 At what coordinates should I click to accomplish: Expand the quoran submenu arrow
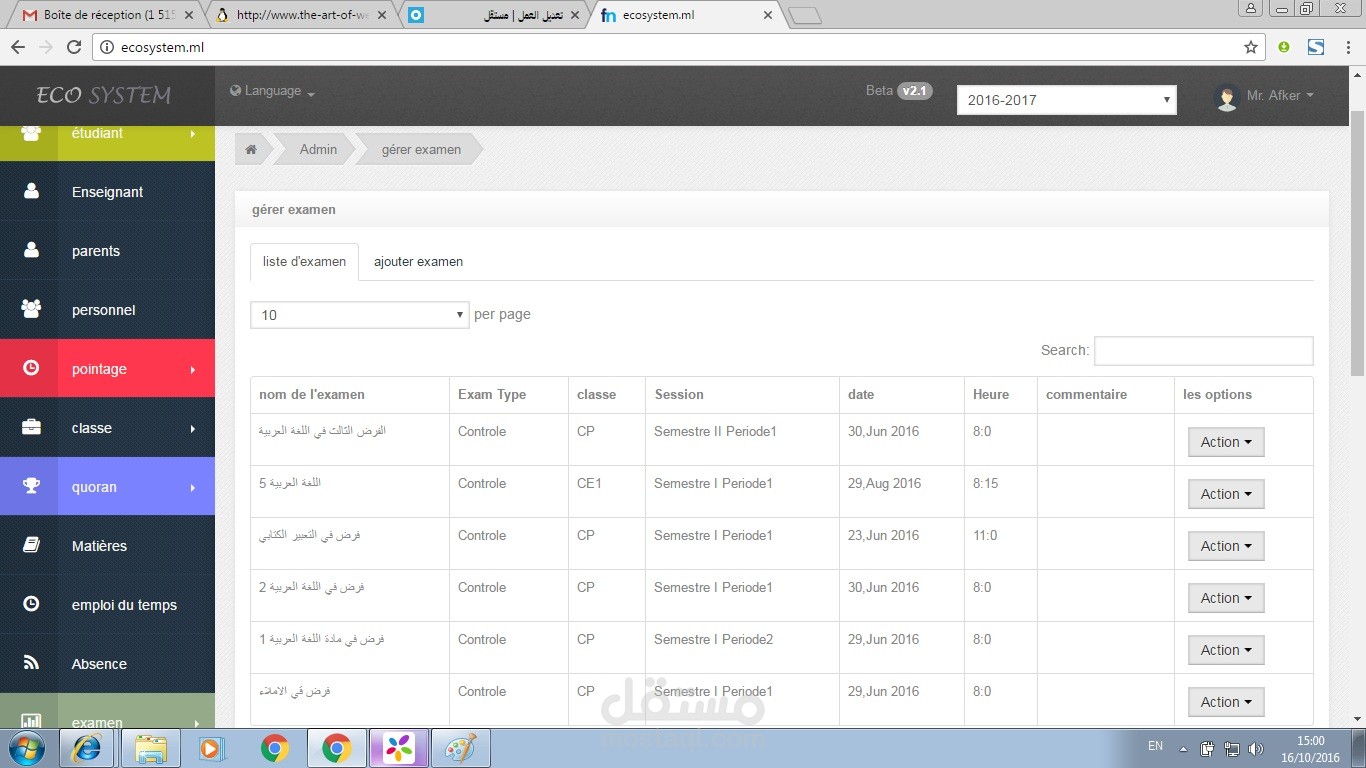point(192,488)
